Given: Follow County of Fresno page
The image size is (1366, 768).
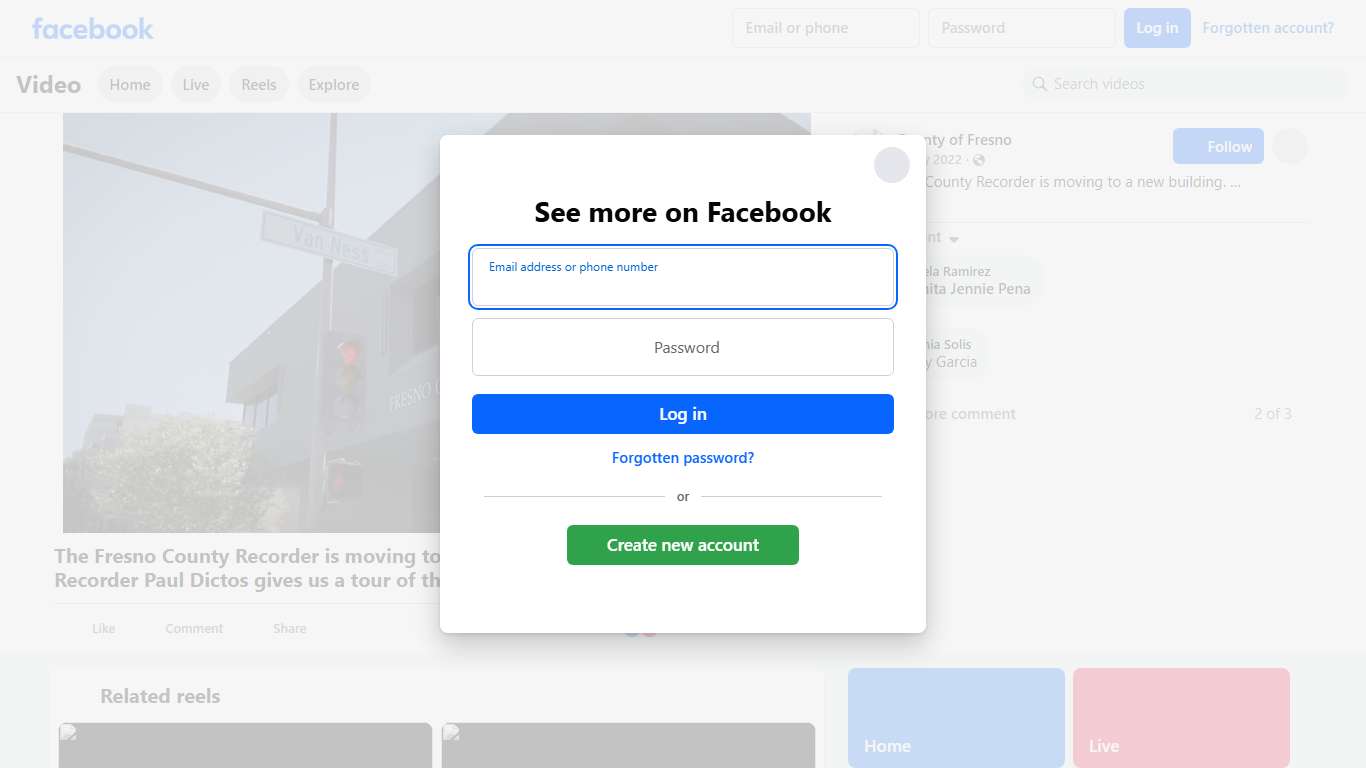Looking at the screenshot, I should 1218,146.
